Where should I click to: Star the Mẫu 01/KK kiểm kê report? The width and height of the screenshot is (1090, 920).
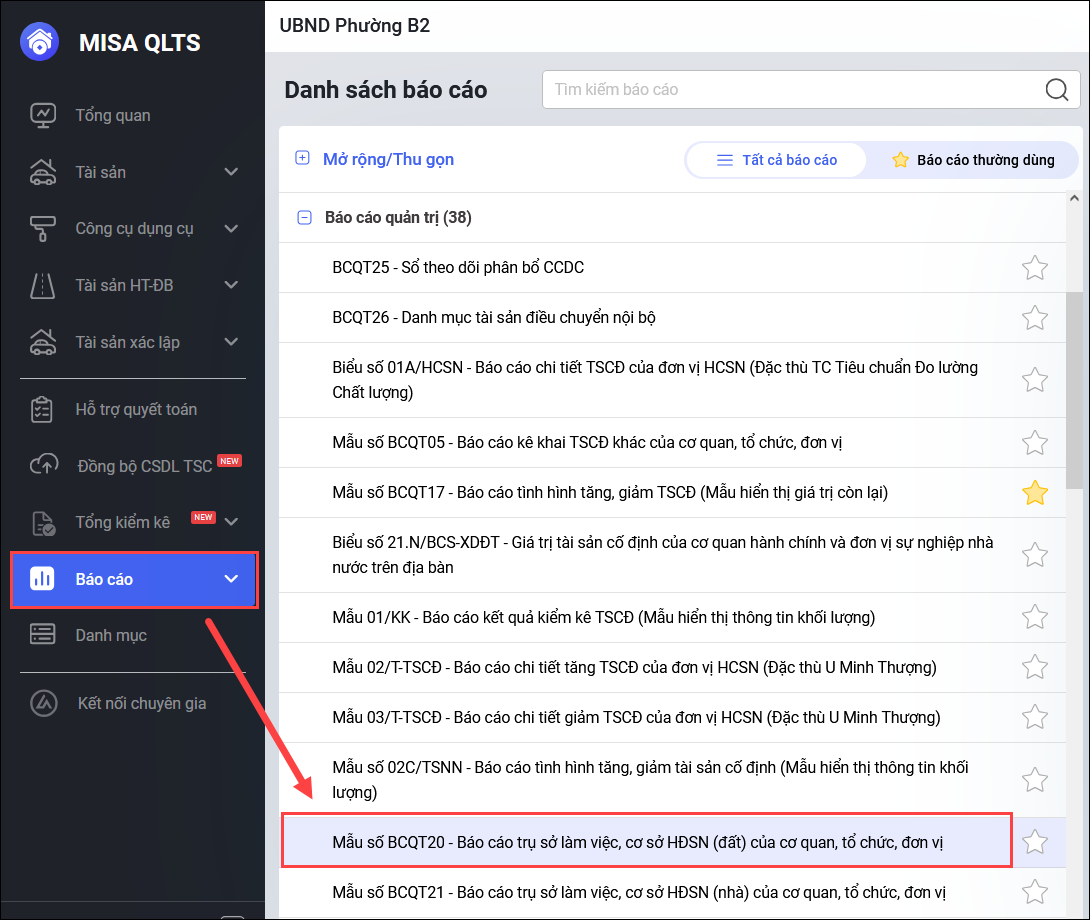1034,617
